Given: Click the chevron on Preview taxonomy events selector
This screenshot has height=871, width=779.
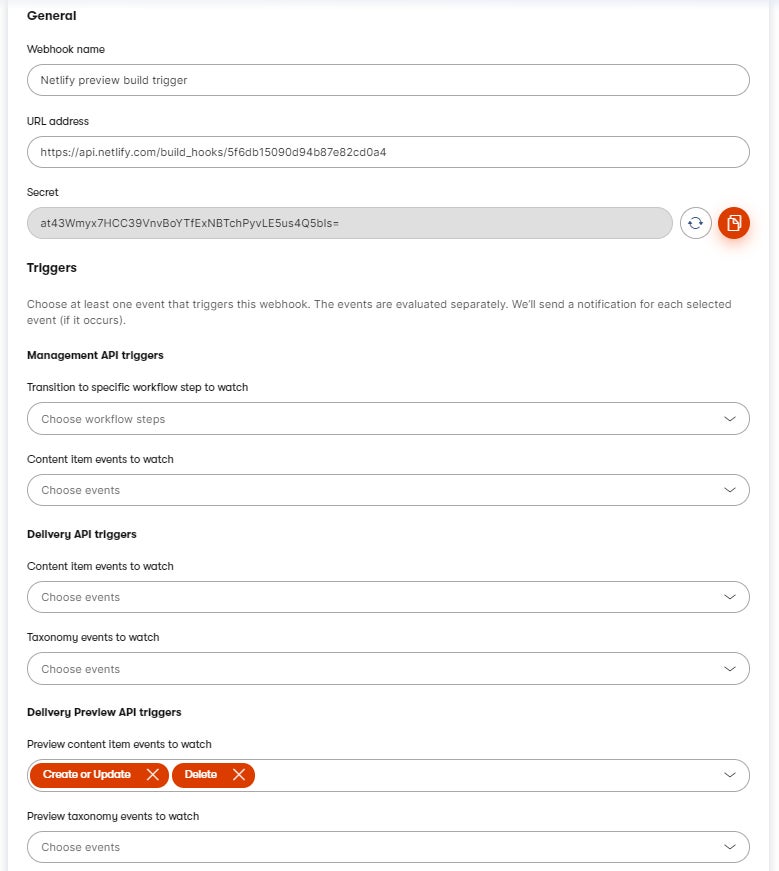Looking at the screenshot, I should (x=729, y=846).
